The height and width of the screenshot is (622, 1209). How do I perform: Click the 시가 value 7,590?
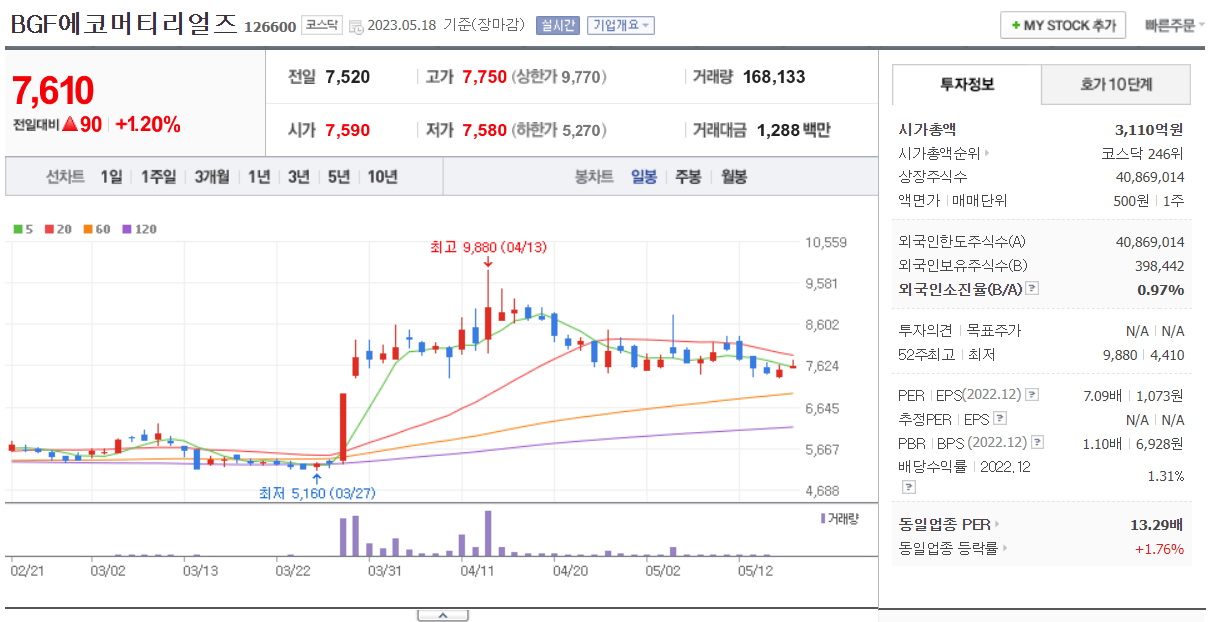[x=348, y=130]
